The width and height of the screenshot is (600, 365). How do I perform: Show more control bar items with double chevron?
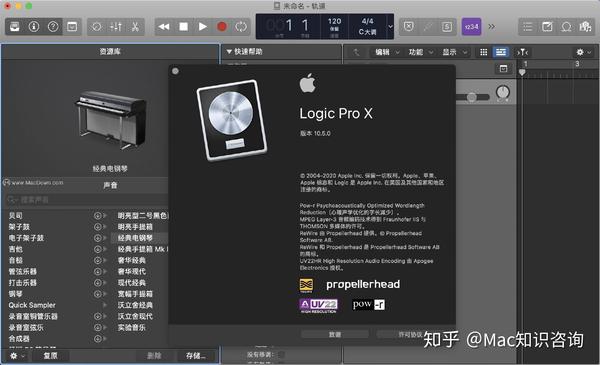[x=491, y=26]
